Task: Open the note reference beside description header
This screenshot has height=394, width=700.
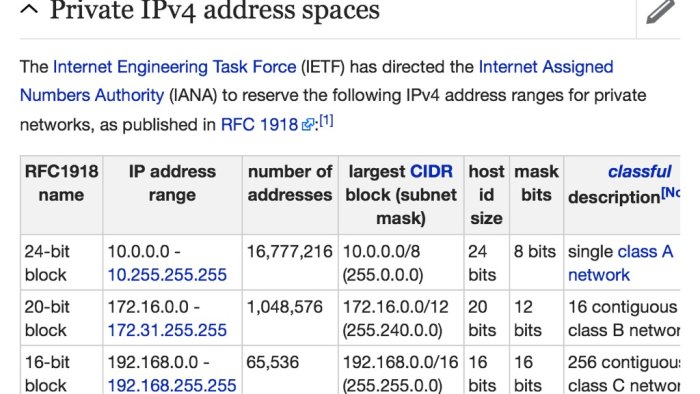Action: (x=671, y=193)
